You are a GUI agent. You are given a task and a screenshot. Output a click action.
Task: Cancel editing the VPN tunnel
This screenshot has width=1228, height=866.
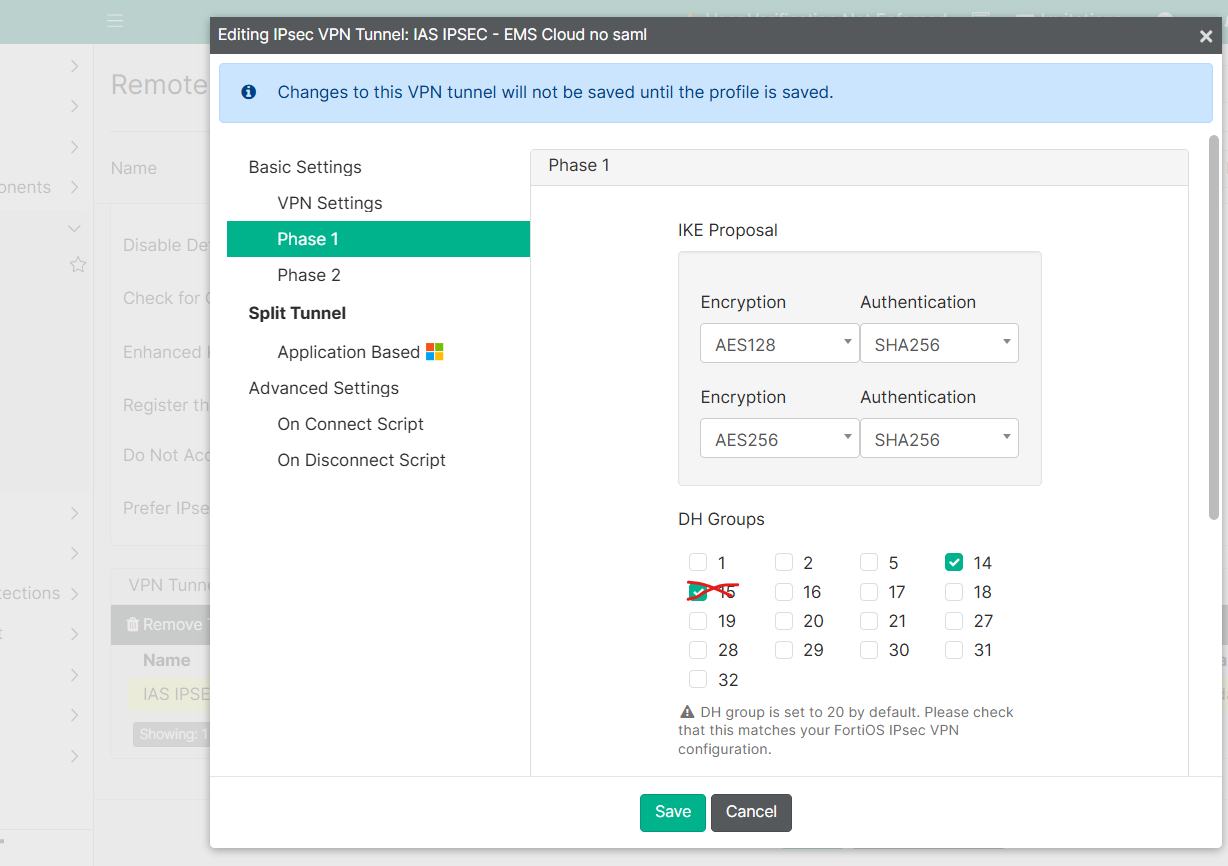click(751, 812)
